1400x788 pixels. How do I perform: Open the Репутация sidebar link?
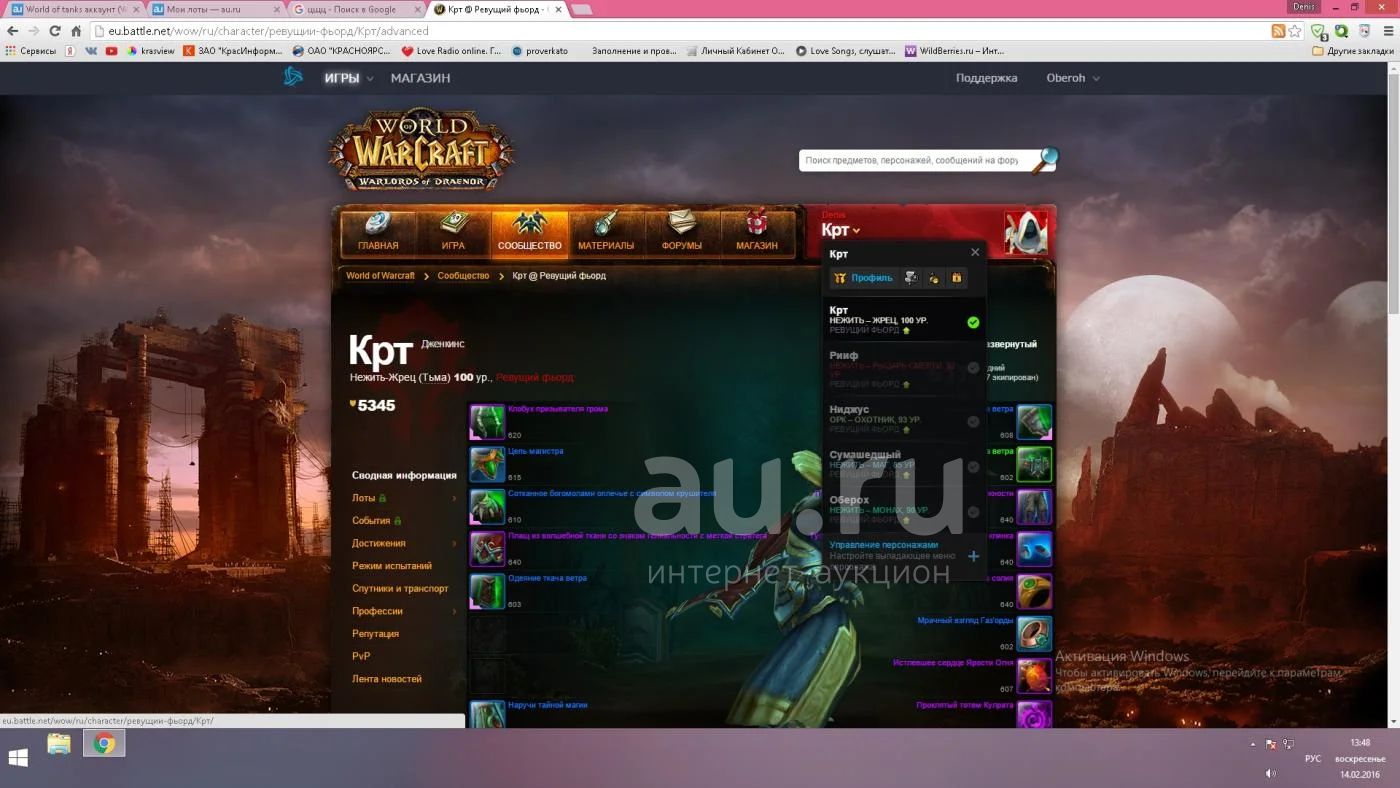pos(375,634)
